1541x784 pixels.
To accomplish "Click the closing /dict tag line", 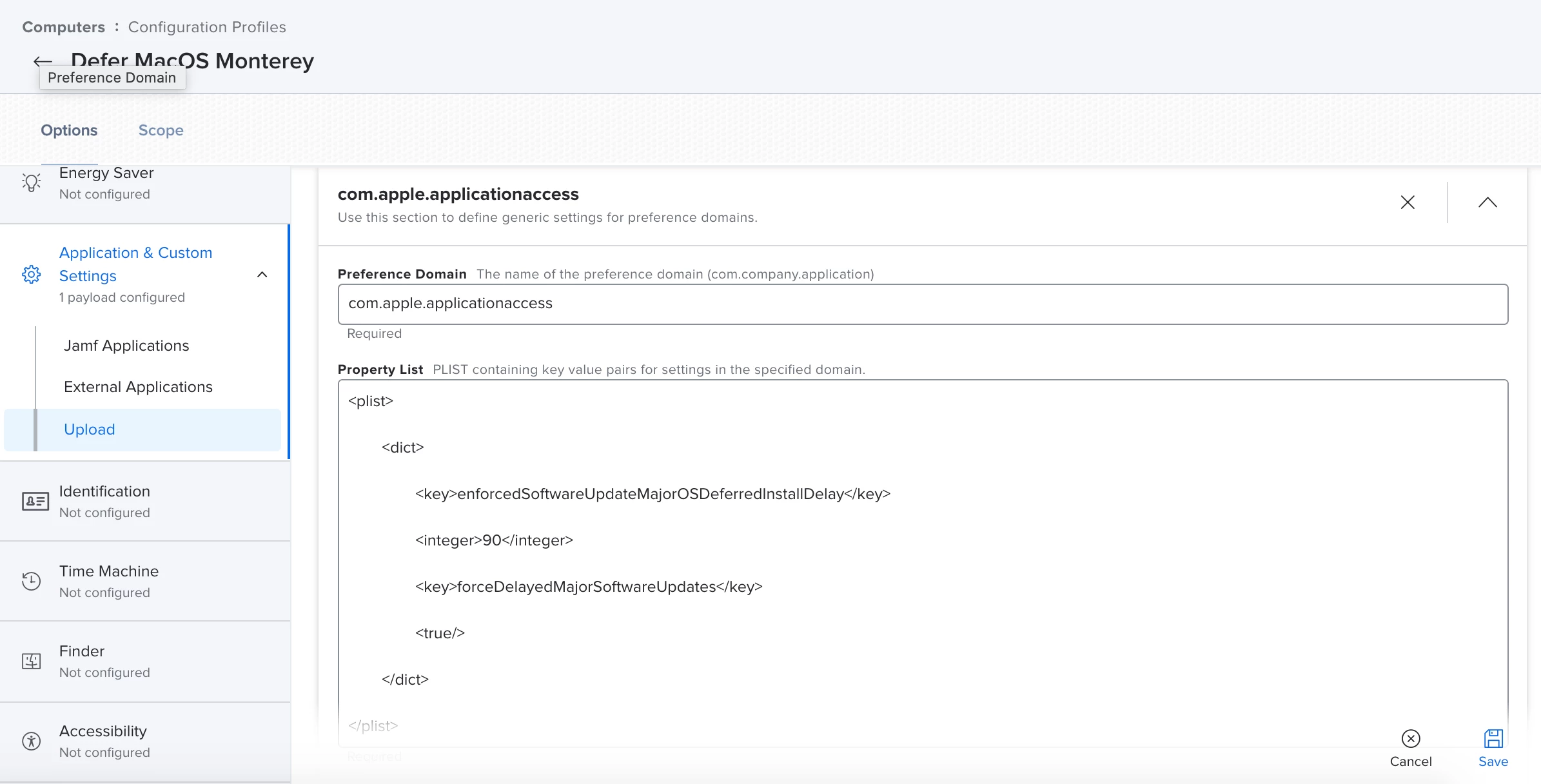I will (405, 680).
